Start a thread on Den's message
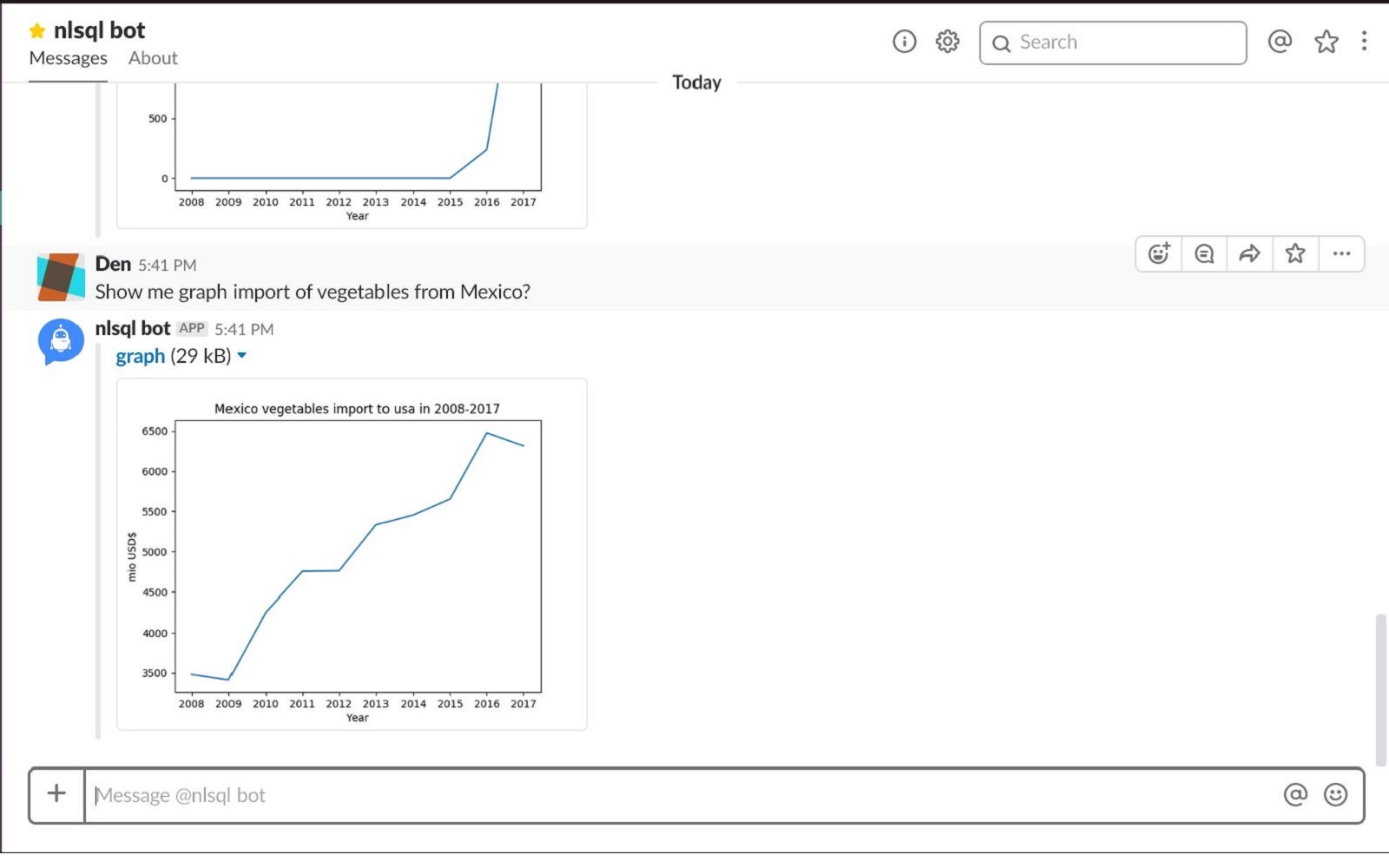The height and width of the screenshot is (868, 1389). click(x=1204, y=253)
